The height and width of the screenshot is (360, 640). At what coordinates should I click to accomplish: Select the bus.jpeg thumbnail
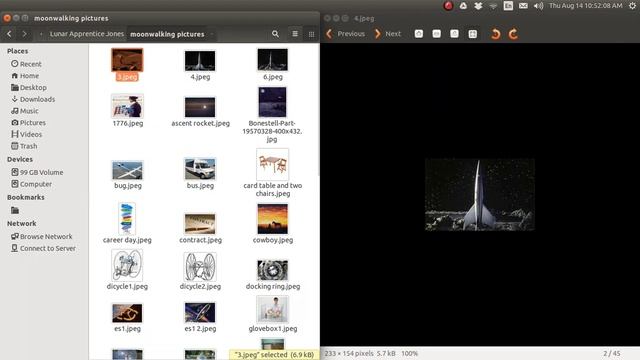(x=200, y=169)
